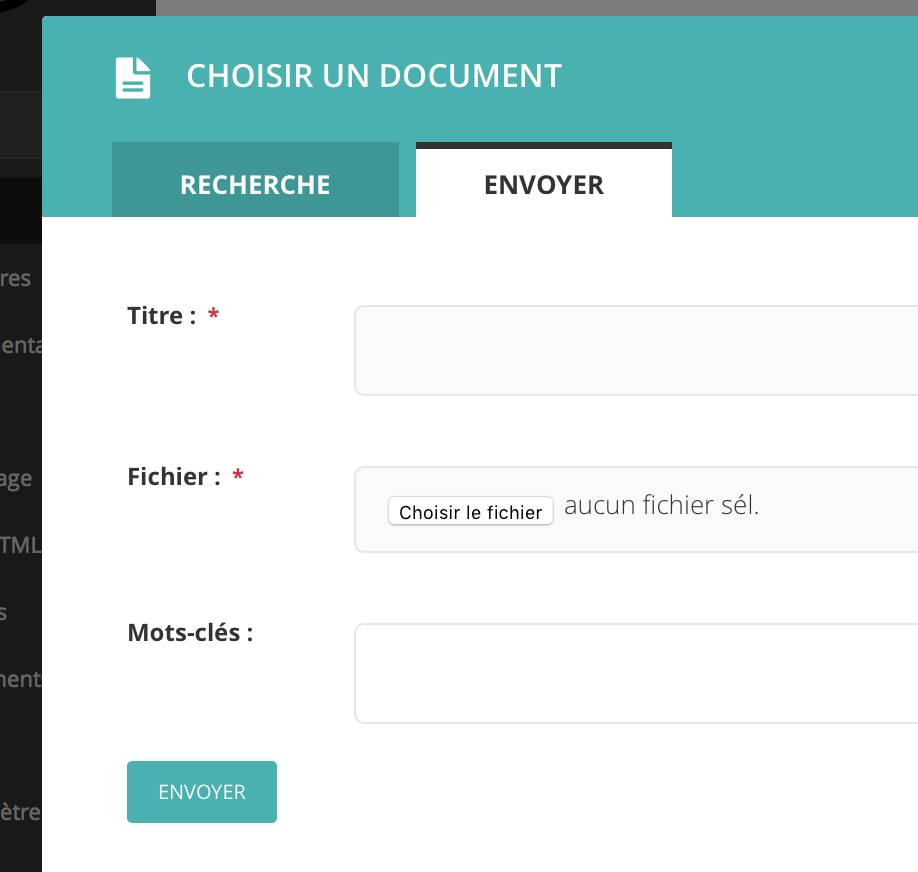This screenshot has width=918, height=872.
Task: Open the sidebar item ending in 'age'
Action: [x=17, y=478]
